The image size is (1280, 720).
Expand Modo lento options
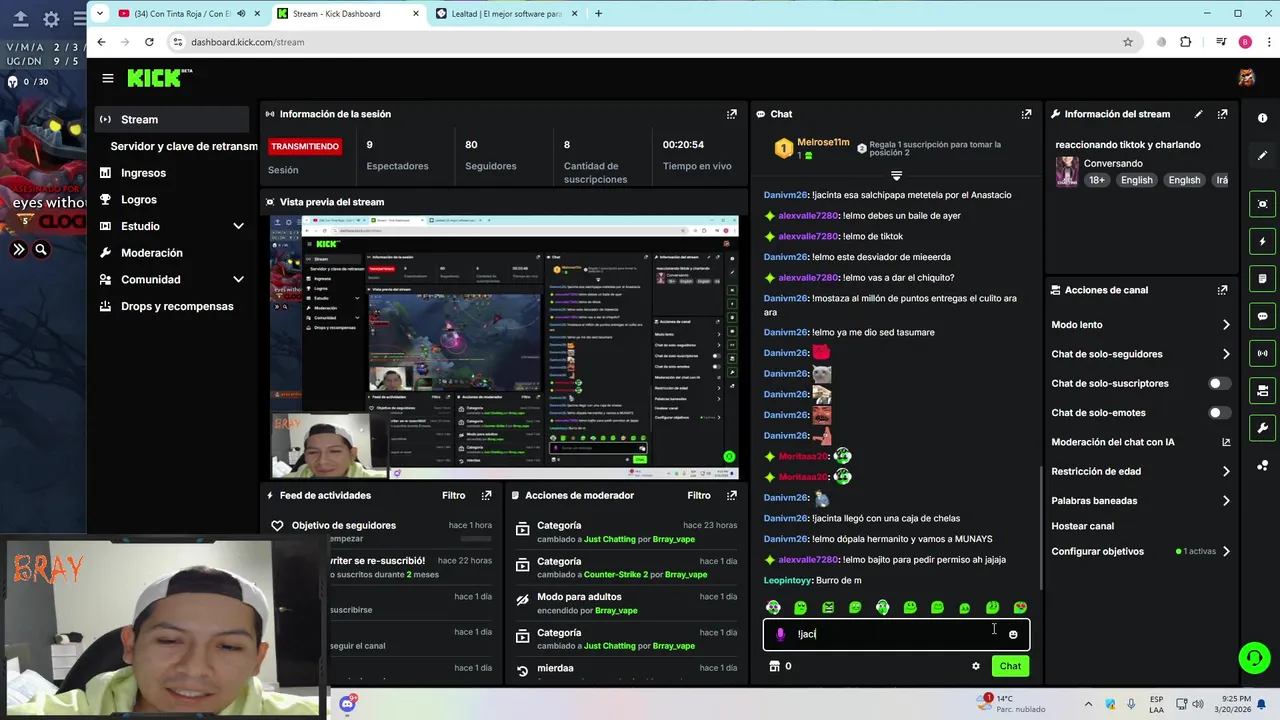coord(1226,325)
